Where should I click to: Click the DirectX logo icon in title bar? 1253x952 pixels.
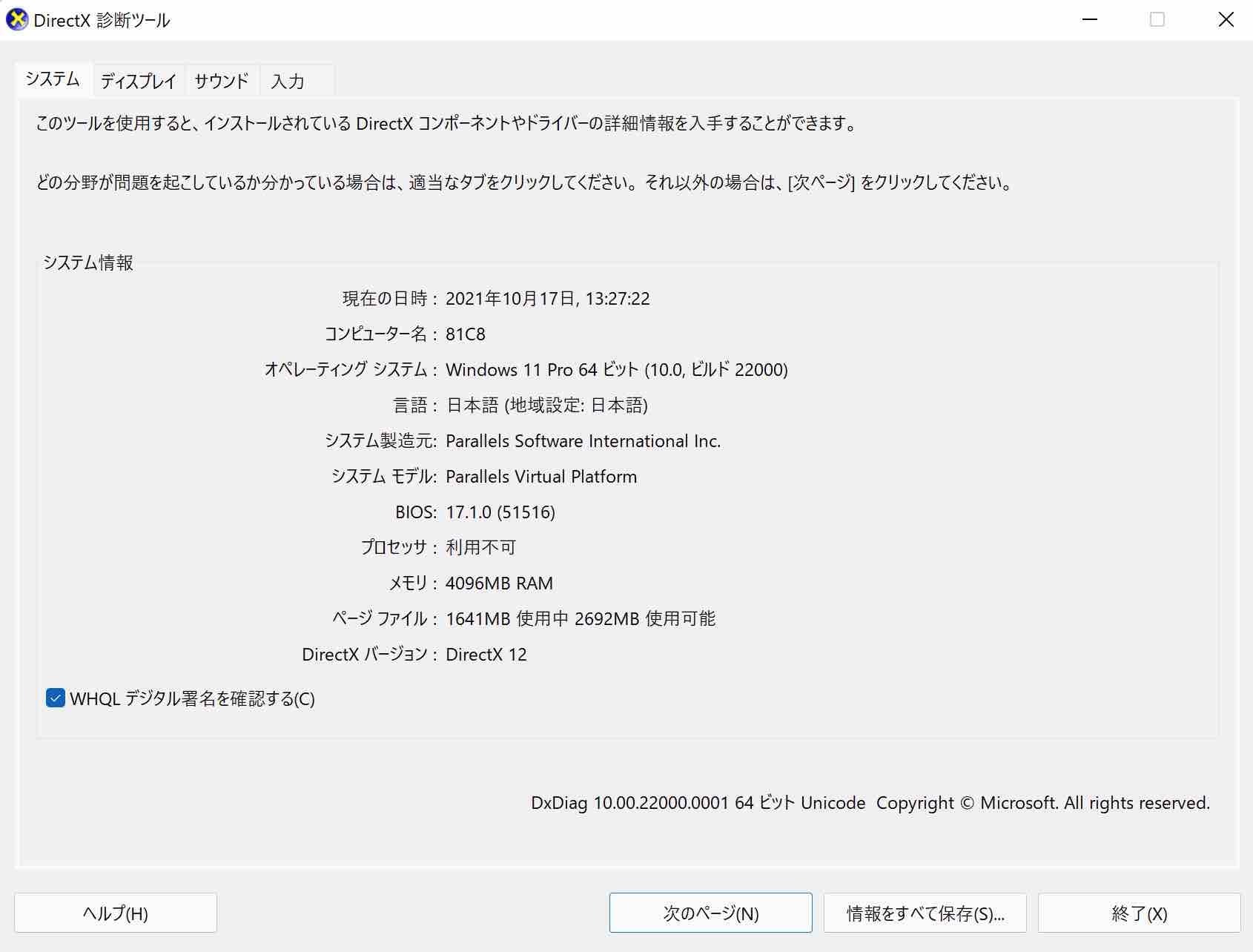click(17, 20)
